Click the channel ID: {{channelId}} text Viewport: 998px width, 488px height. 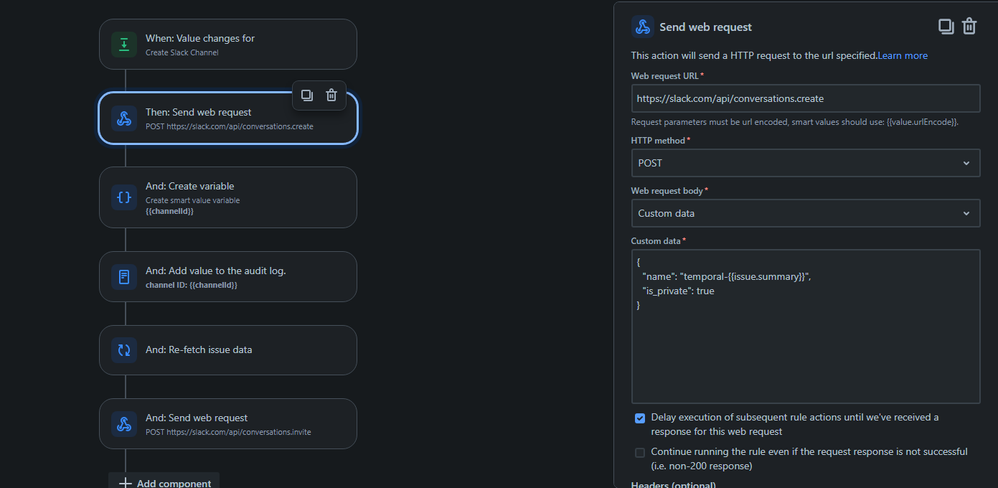click(x=191, y=285)
